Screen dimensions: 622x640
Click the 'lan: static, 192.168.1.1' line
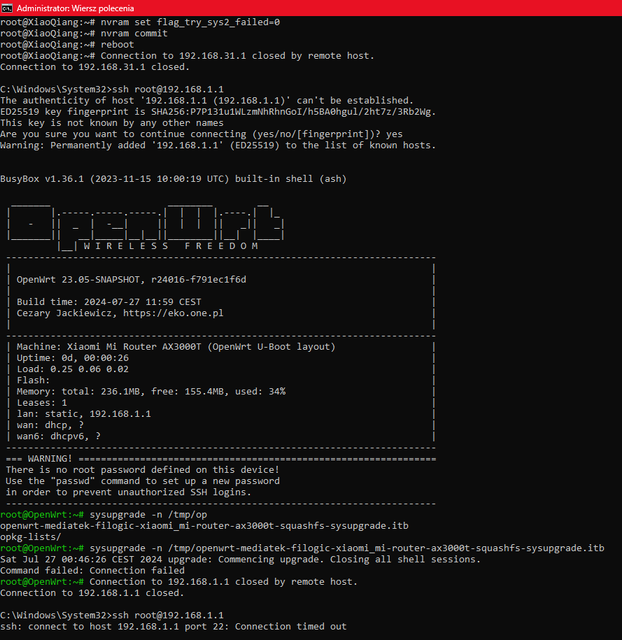(84, 414)
